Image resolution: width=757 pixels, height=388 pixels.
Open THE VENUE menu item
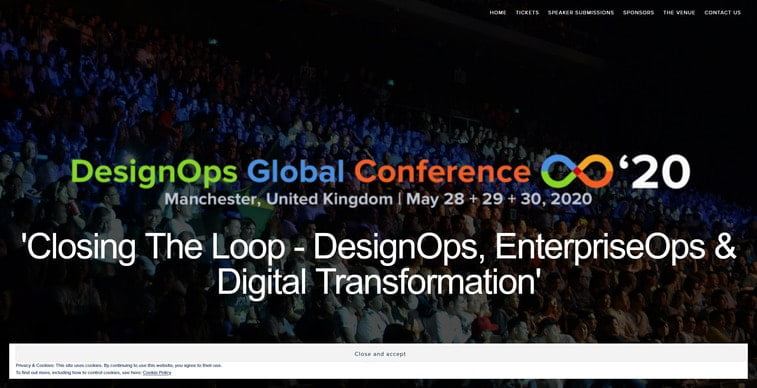point(679,13)
